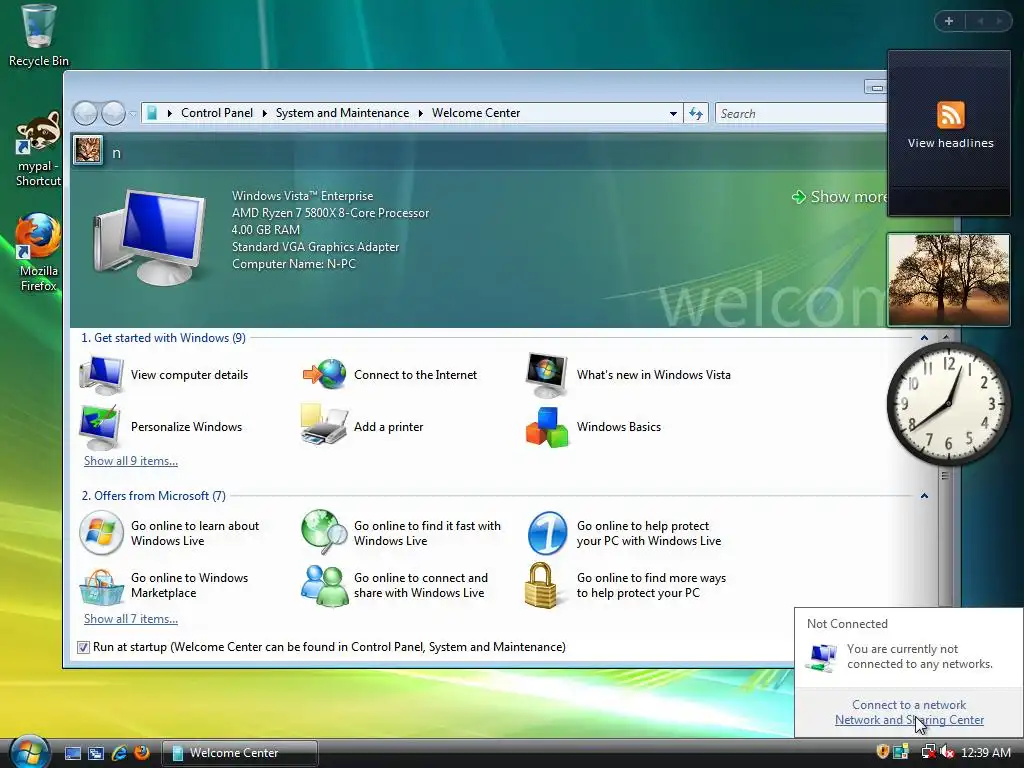Click Connect to a network link
Screen dimensions: 1024x768
click(908, 705)
